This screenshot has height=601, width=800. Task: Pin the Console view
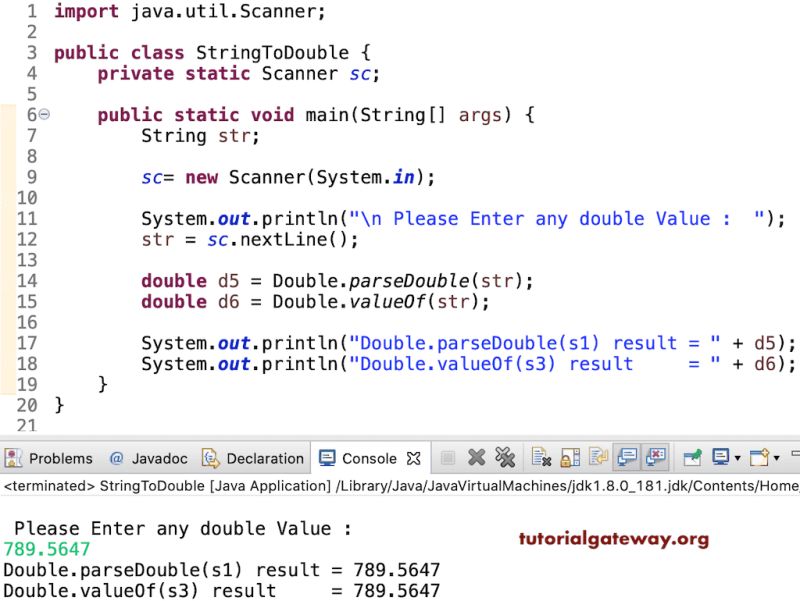691,458
